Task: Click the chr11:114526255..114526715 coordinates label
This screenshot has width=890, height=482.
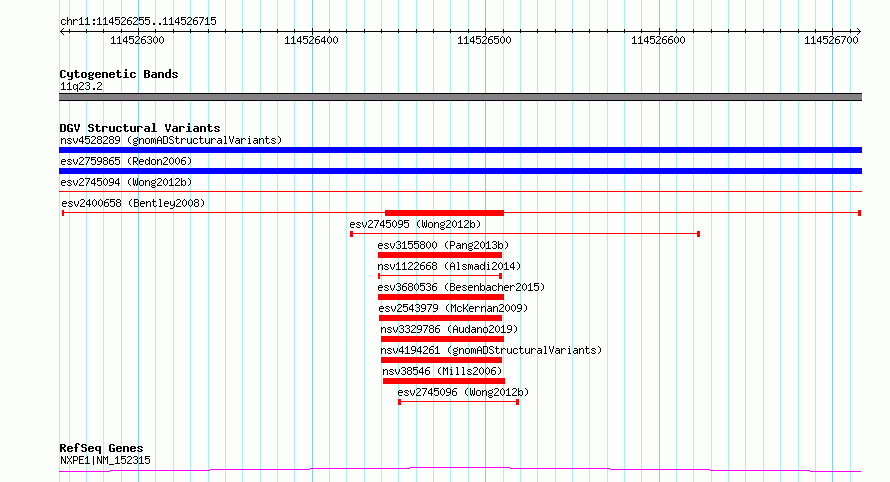Action: tap(138, 22)
